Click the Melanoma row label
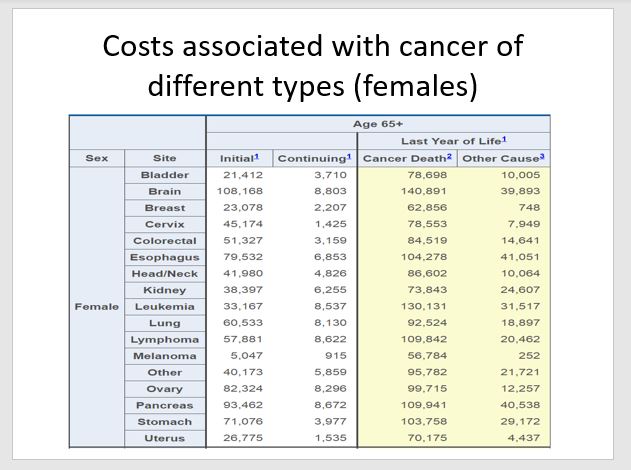Viewport: 631px width, 470px height. click(x=164, y=356)
